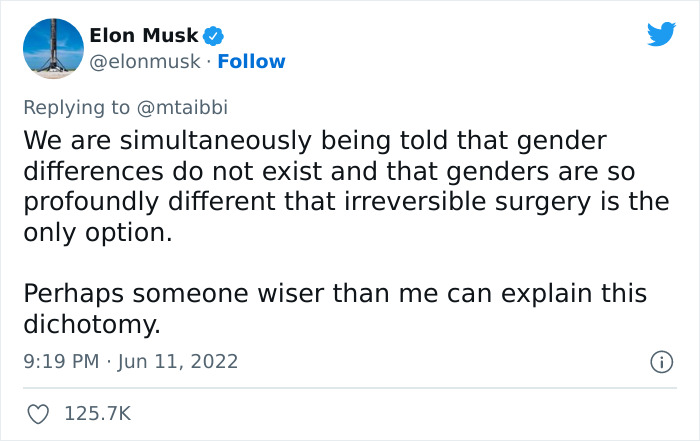Click the Elon Musk display name

[x=144, y=36]
